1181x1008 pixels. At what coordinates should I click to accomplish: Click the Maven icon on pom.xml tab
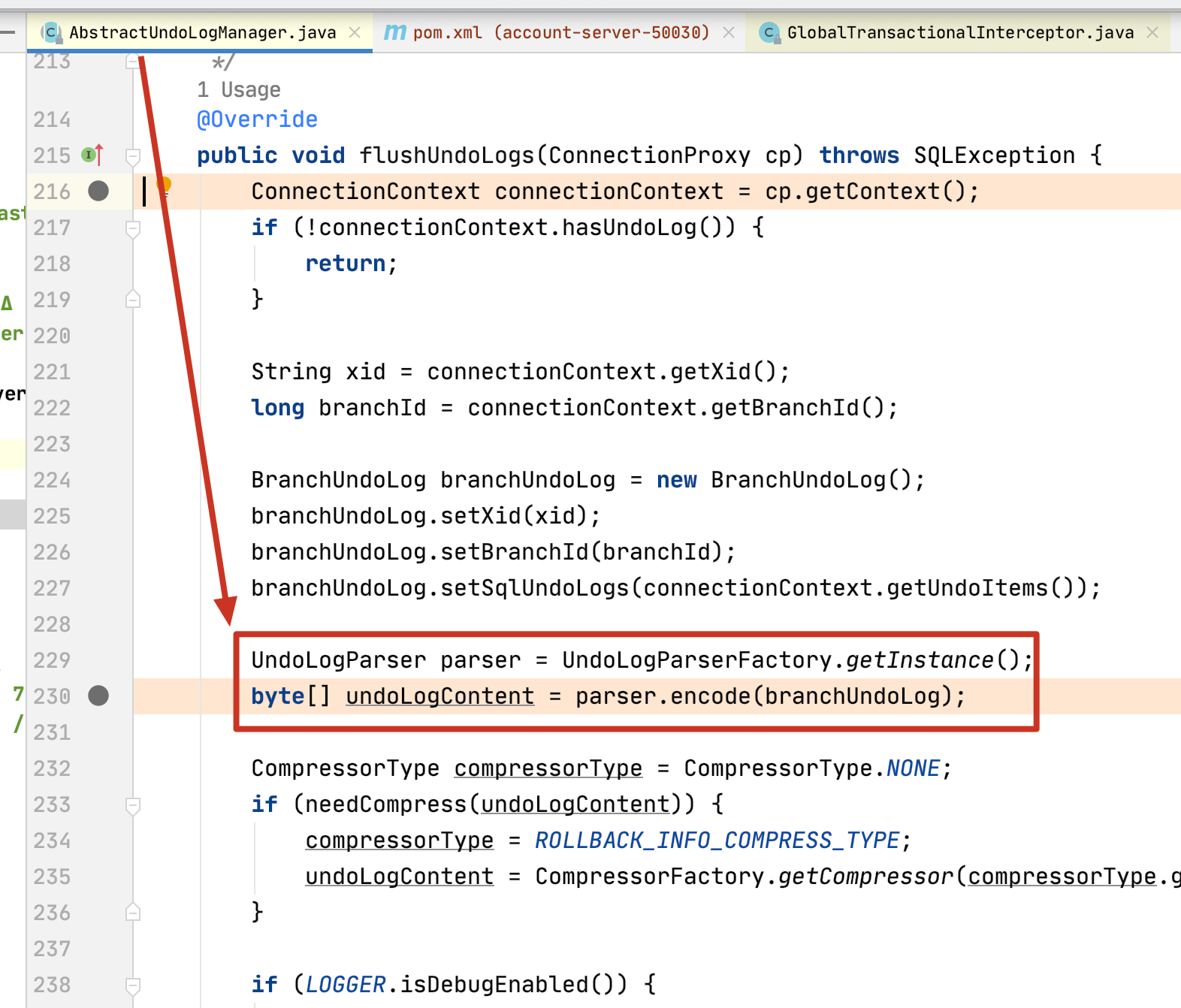coord(395,32)
